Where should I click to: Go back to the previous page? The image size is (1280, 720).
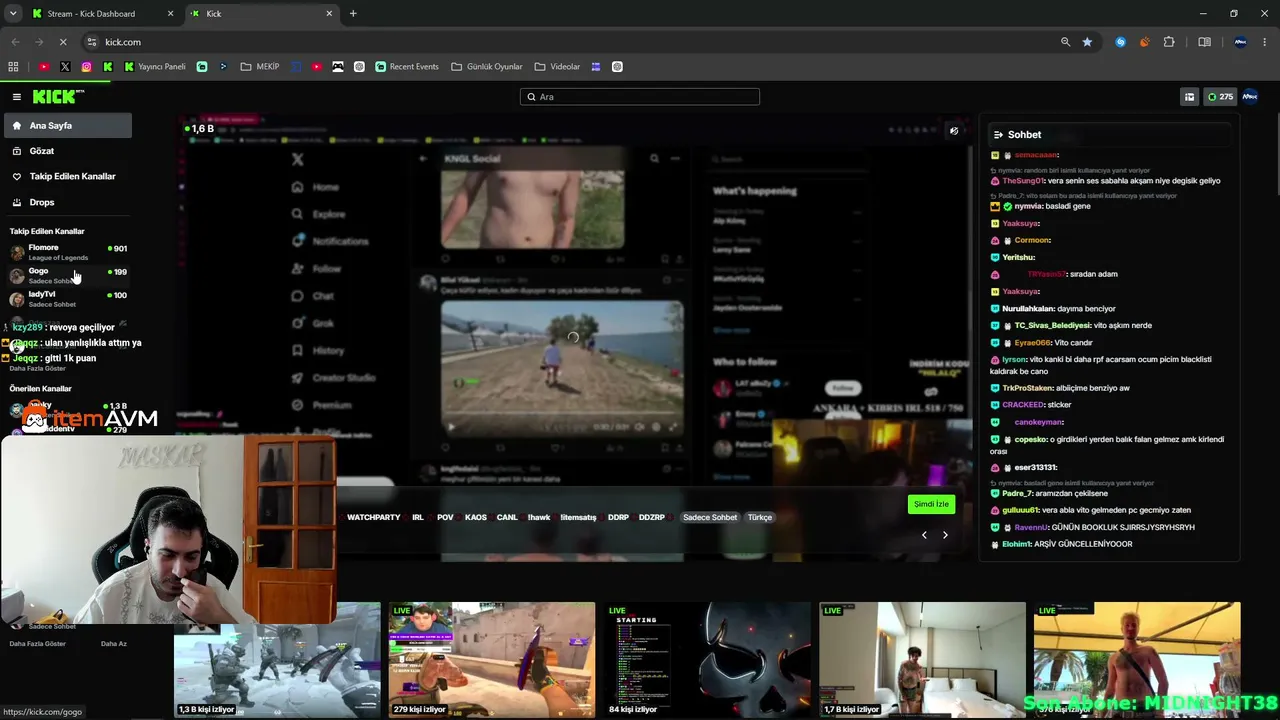click(15, 42)
